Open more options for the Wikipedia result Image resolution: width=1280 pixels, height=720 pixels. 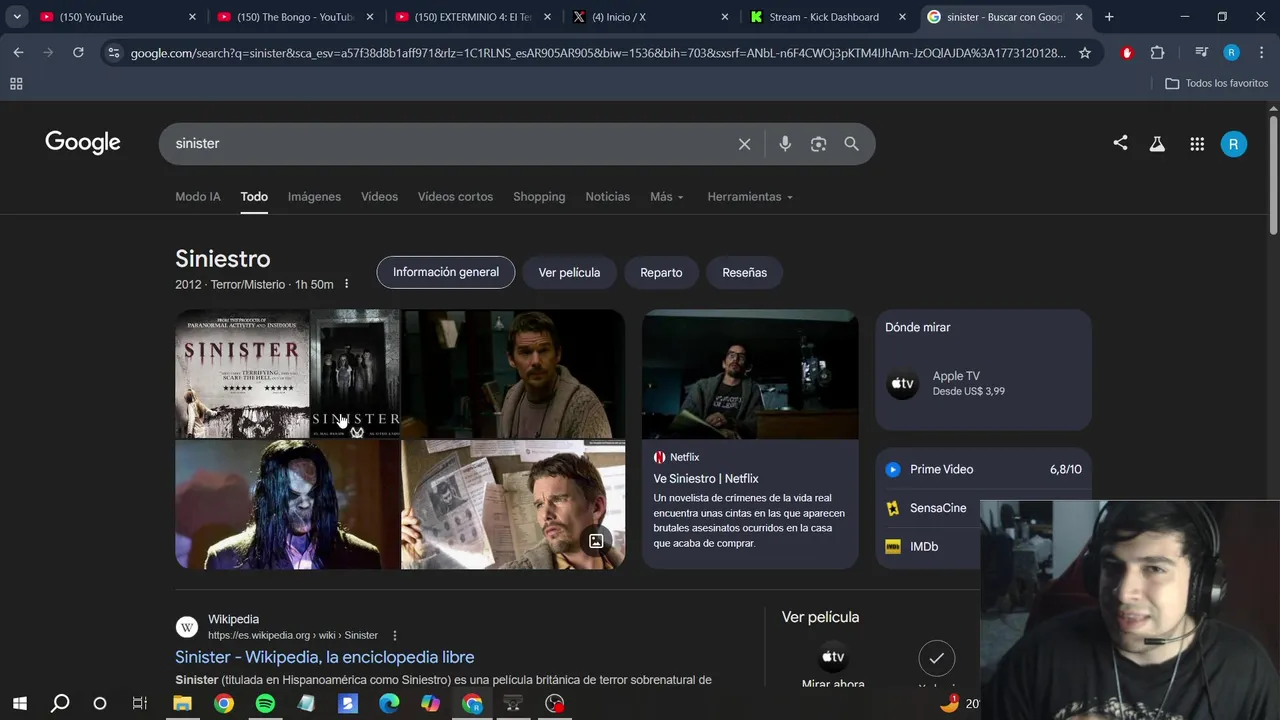pos(395,635)
